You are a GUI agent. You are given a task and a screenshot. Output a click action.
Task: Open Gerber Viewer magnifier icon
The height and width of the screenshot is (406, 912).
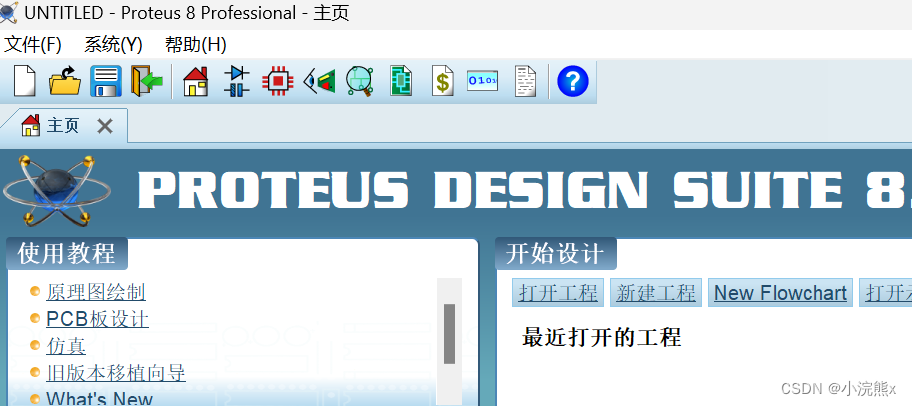pos(359,81)
